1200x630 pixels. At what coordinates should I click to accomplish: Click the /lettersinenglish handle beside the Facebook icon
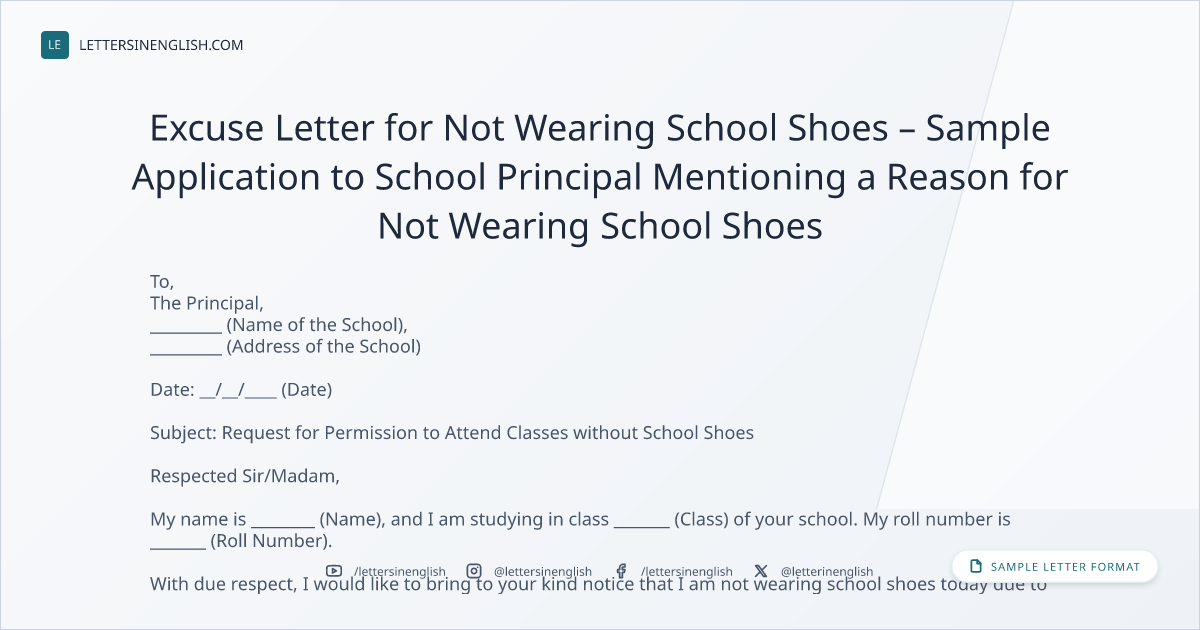click(x=686, y=572)
